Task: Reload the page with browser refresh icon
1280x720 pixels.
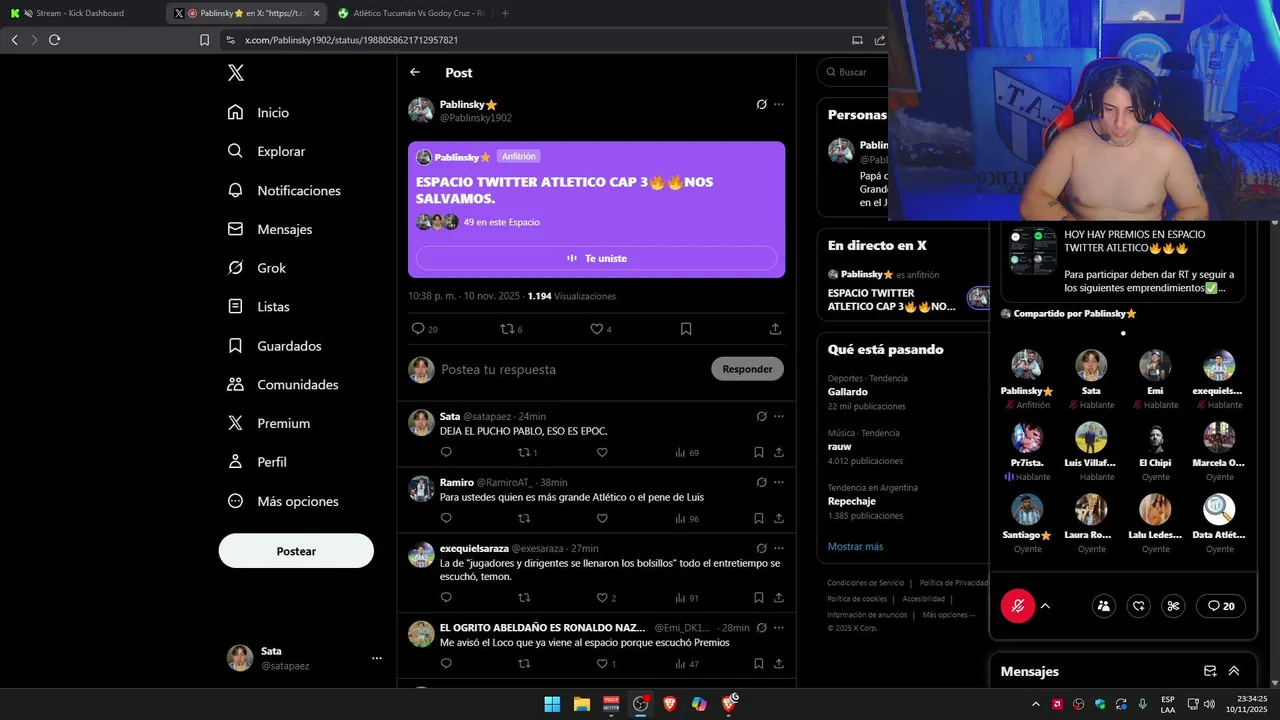Action: [x=54, y=40]
